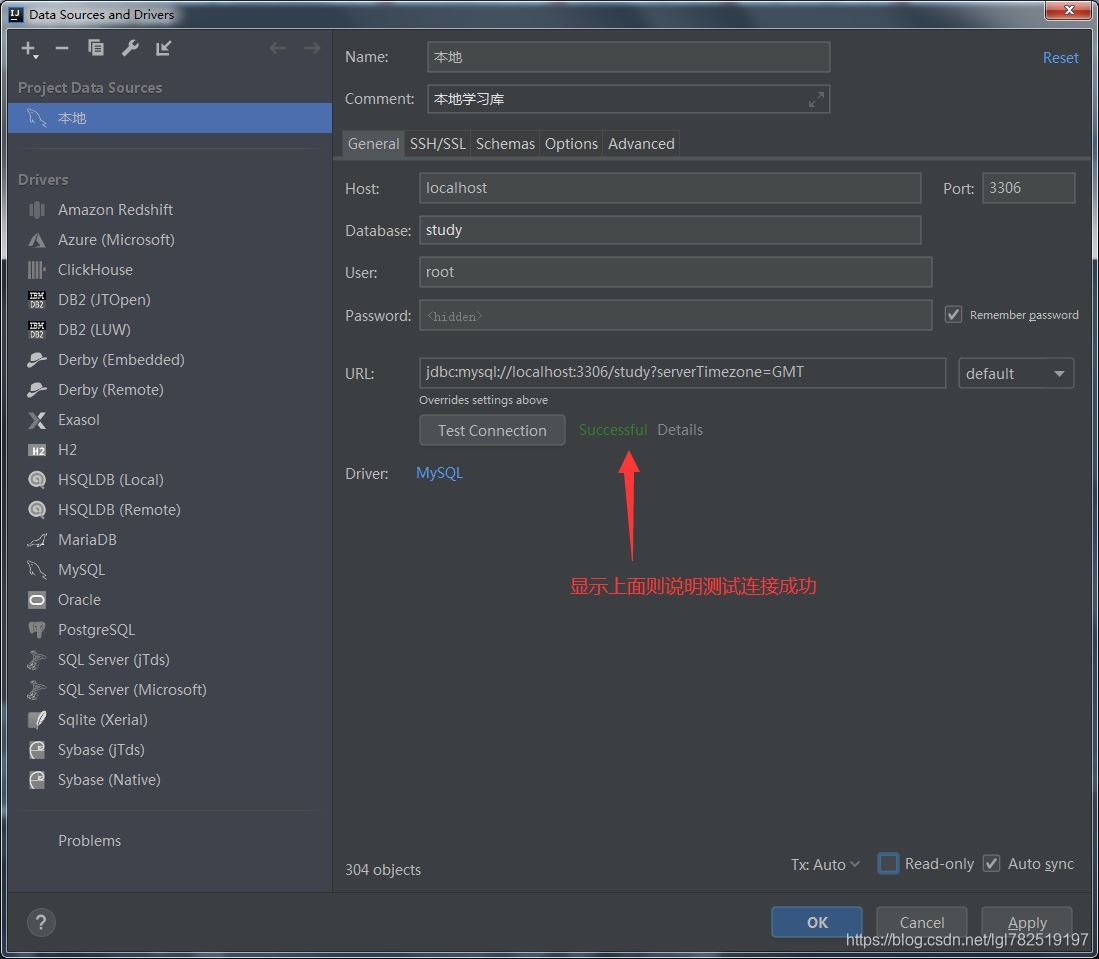Select Sqlite (Xerial) driver icon
The image size is (1099, 959).
[x=36, y=720]
